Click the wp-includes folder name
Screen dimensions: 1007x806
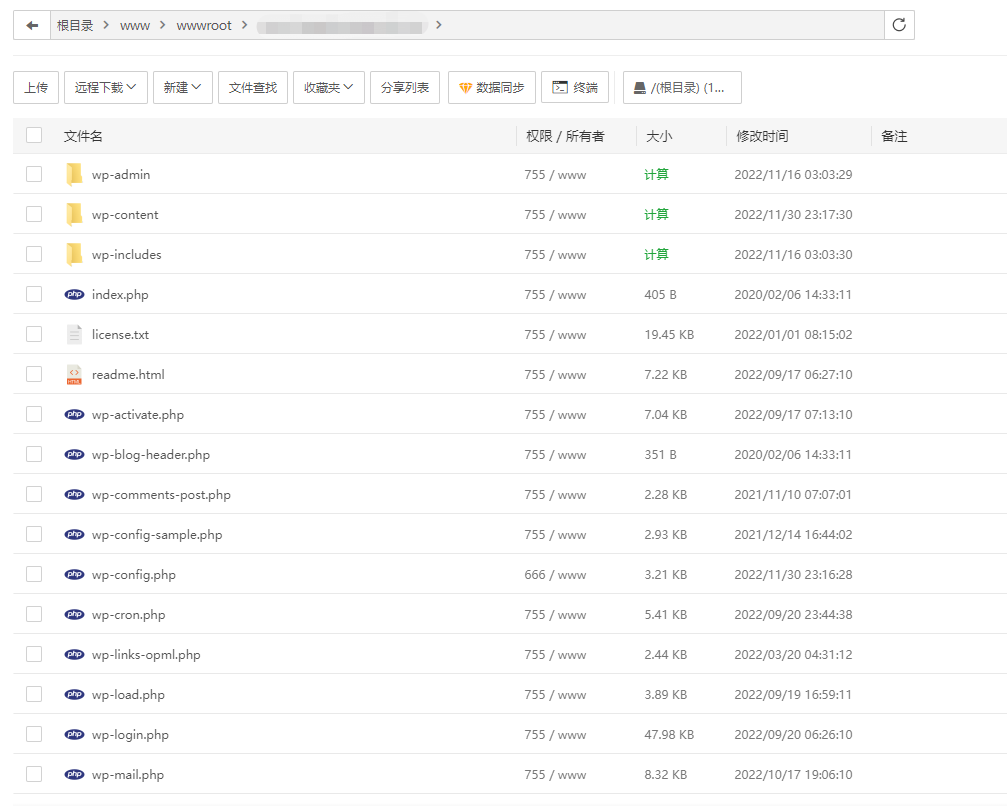[x=127, y=255]
